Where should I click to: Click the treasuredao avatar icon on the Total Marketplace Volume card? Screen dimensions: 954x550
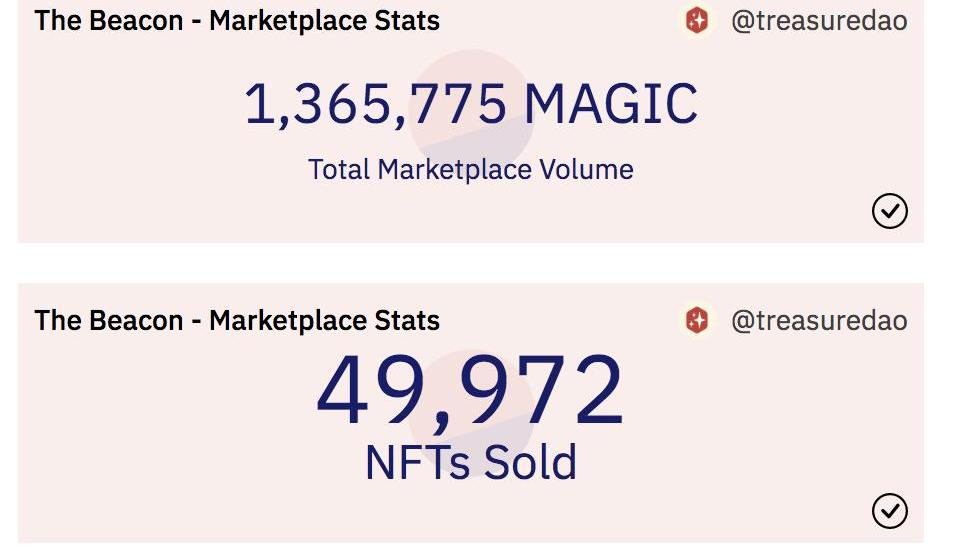point(697,20)
